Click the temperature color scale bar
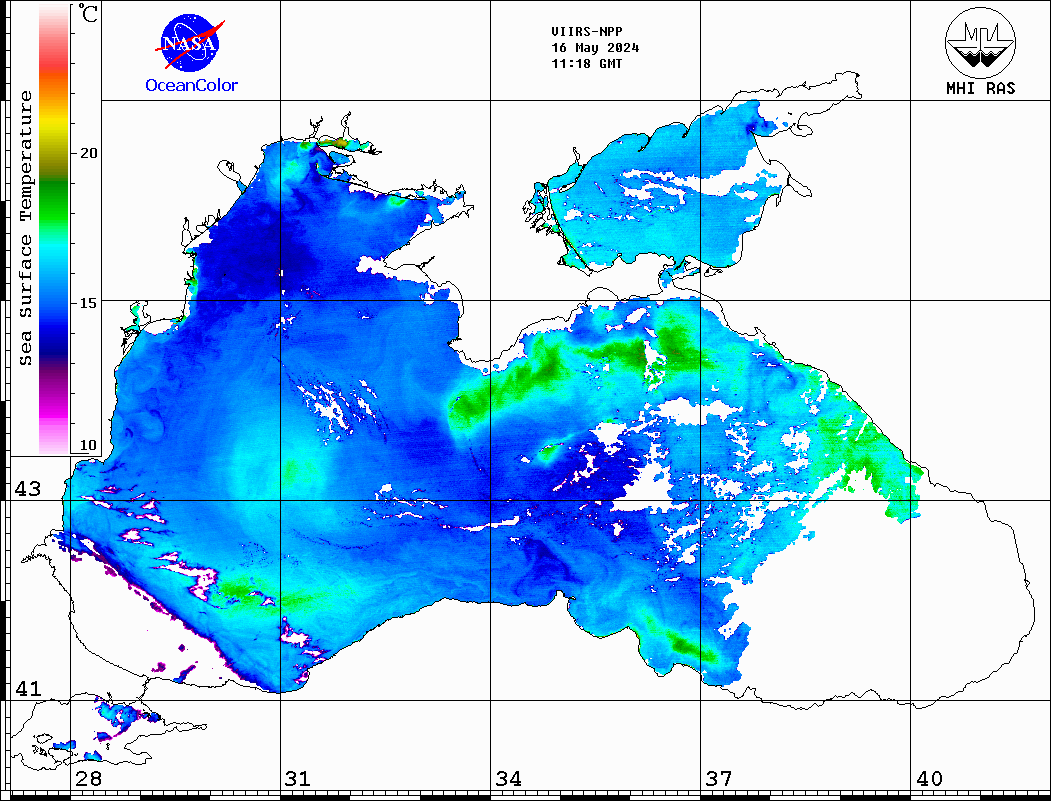This screenshot has width=1051, height=801. 54,229
